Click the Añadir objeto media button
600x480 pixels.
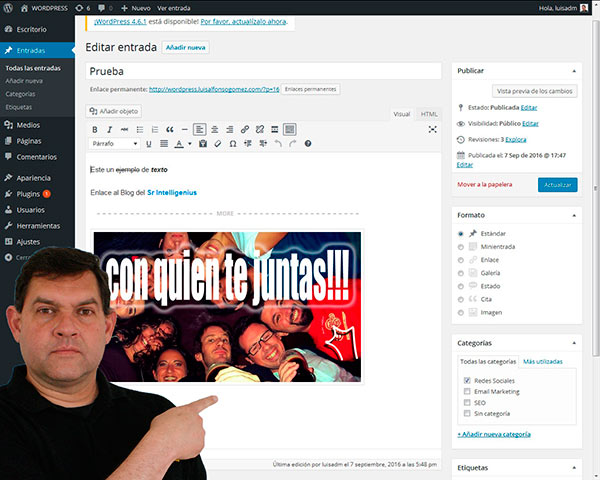click(114, 111)
